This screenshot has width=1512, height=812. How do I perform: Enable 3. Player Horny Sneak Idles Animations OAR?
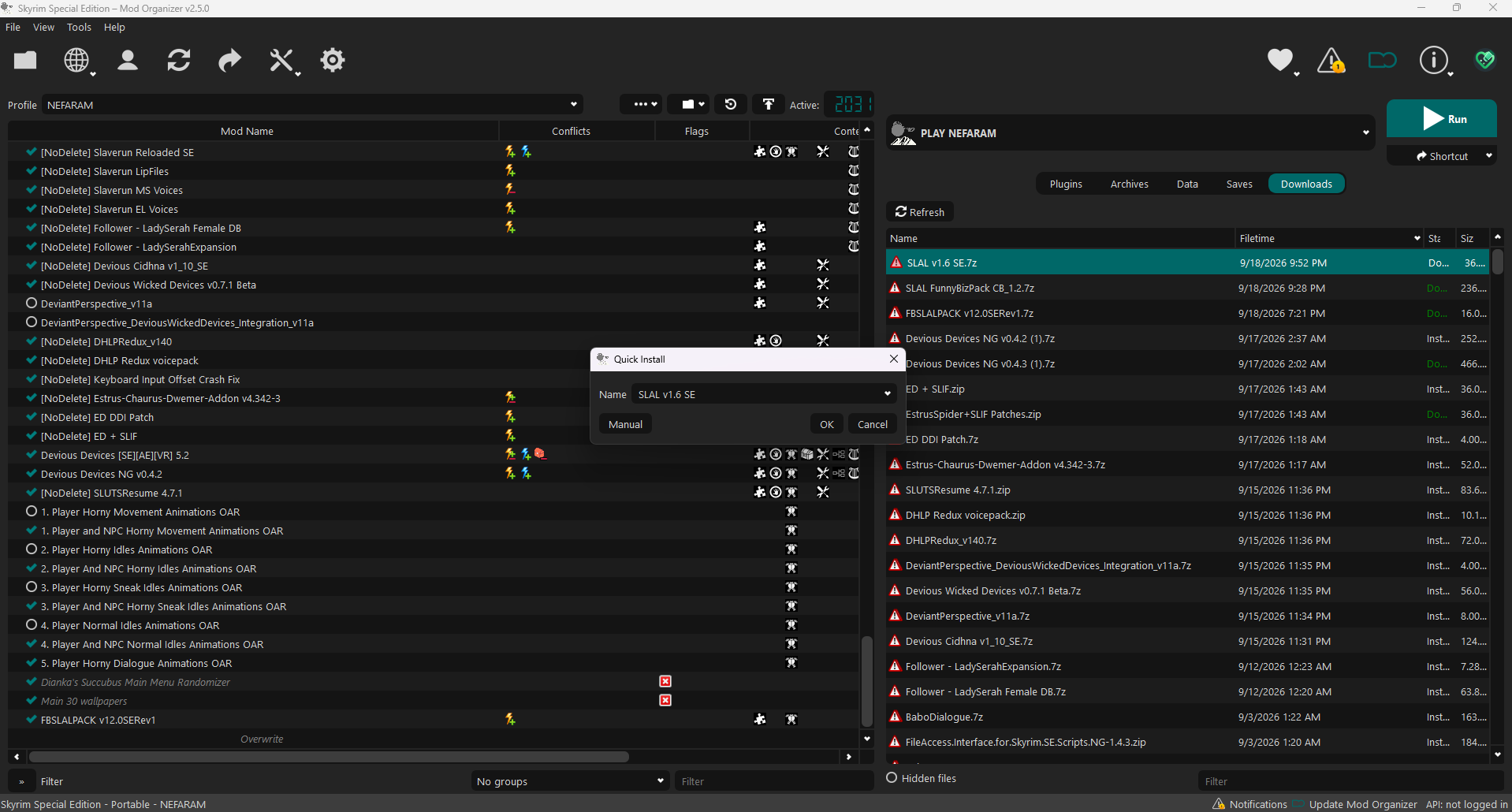[x=32, y=587]
